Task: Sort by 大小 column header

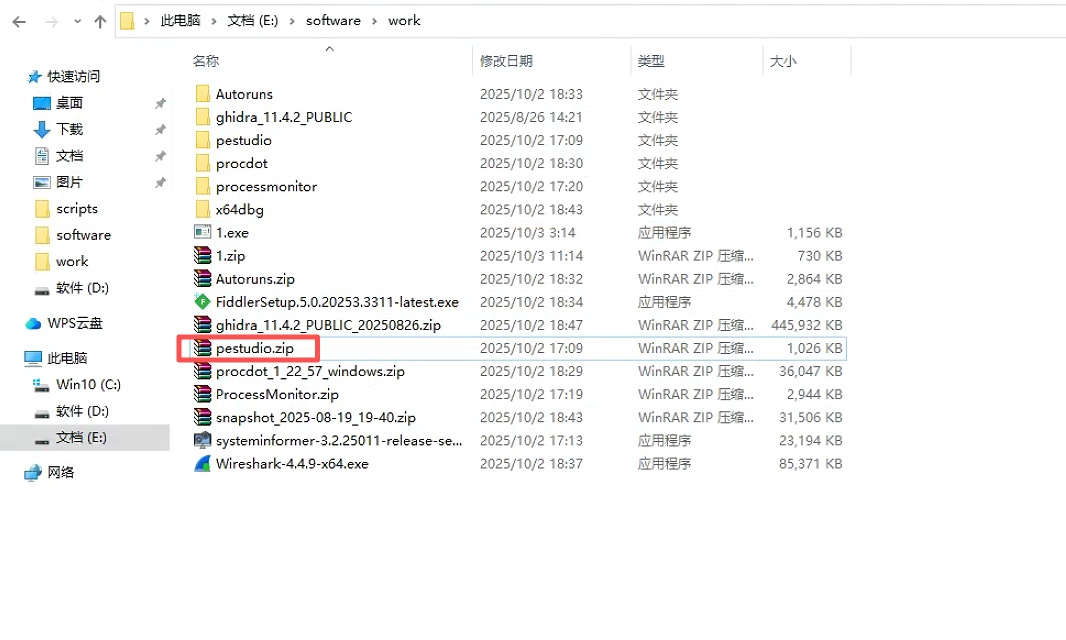Action: [x=783, y=61]
